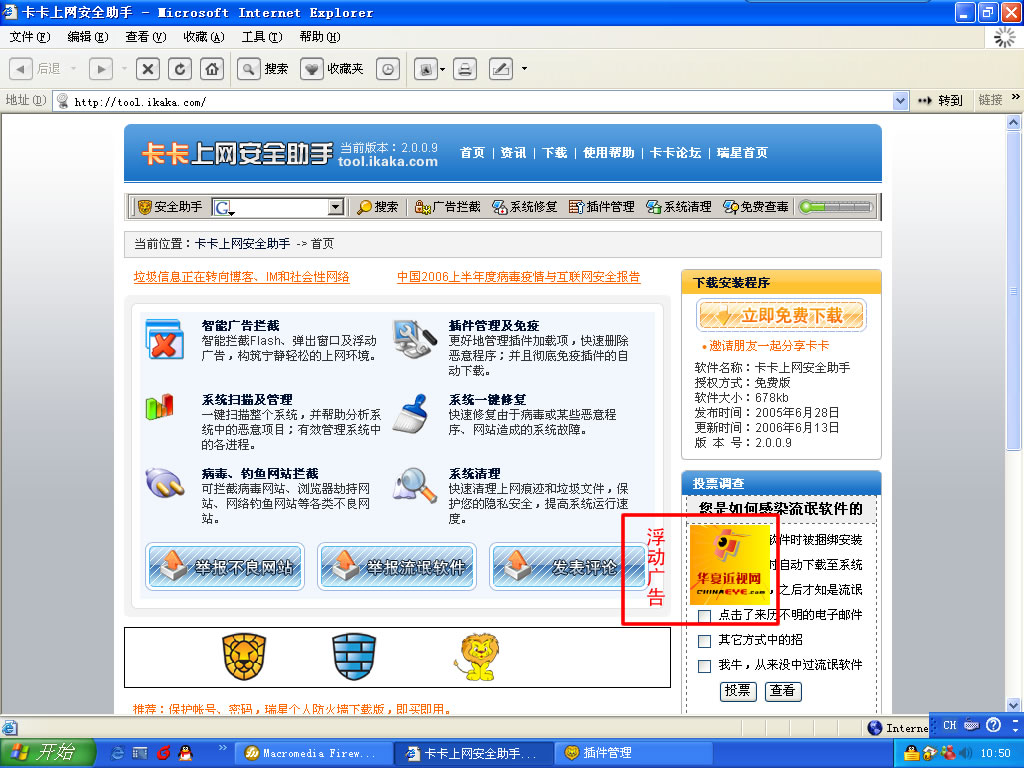Image resolution: width=1024 pixels, height=768 pixels.
Task: Open 广告拦截 ad blocking tool
Action: tap(447, 207)
